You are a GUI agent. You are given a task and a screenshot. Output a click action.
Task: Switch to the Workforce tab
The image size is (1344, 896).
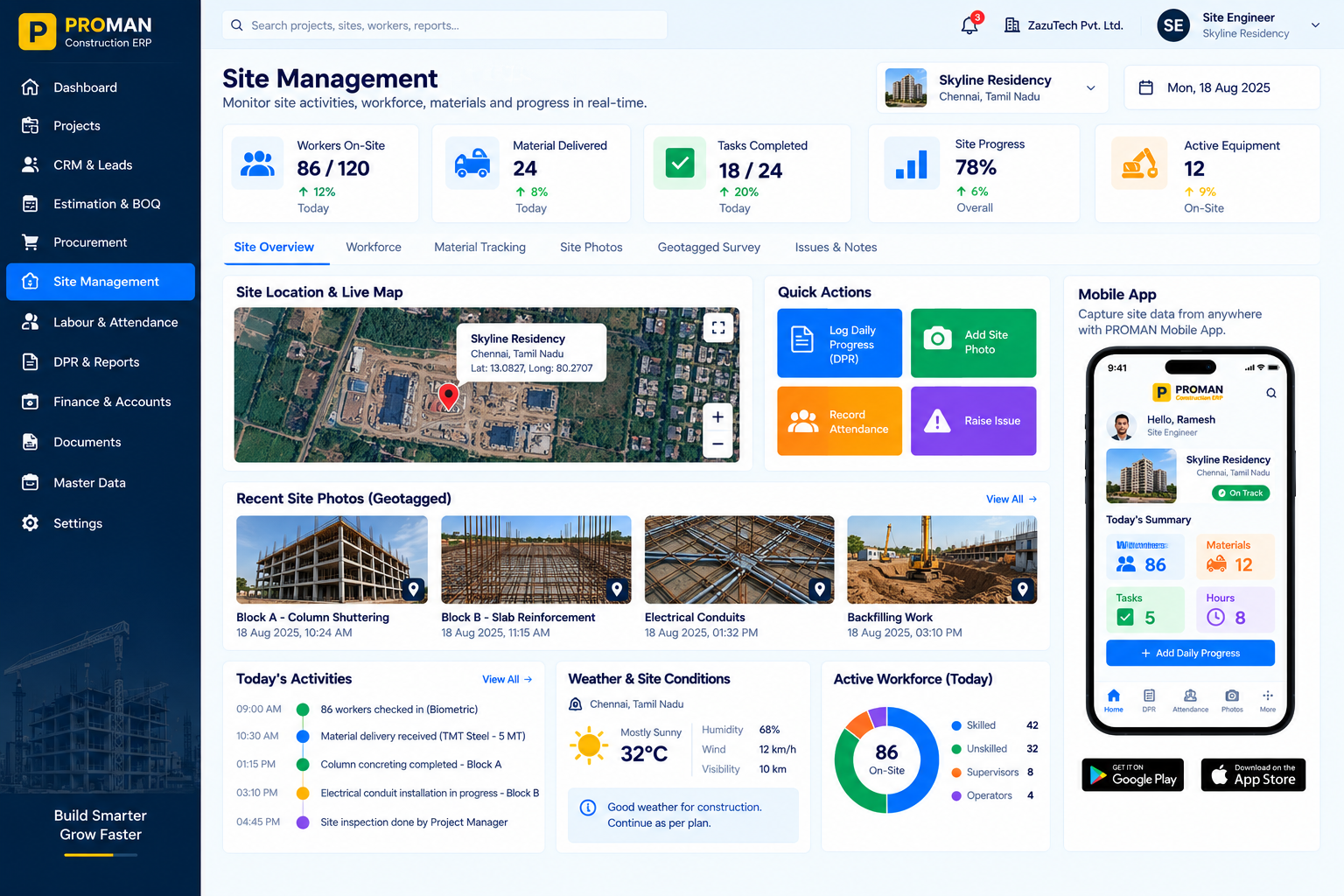click(374, 248)
